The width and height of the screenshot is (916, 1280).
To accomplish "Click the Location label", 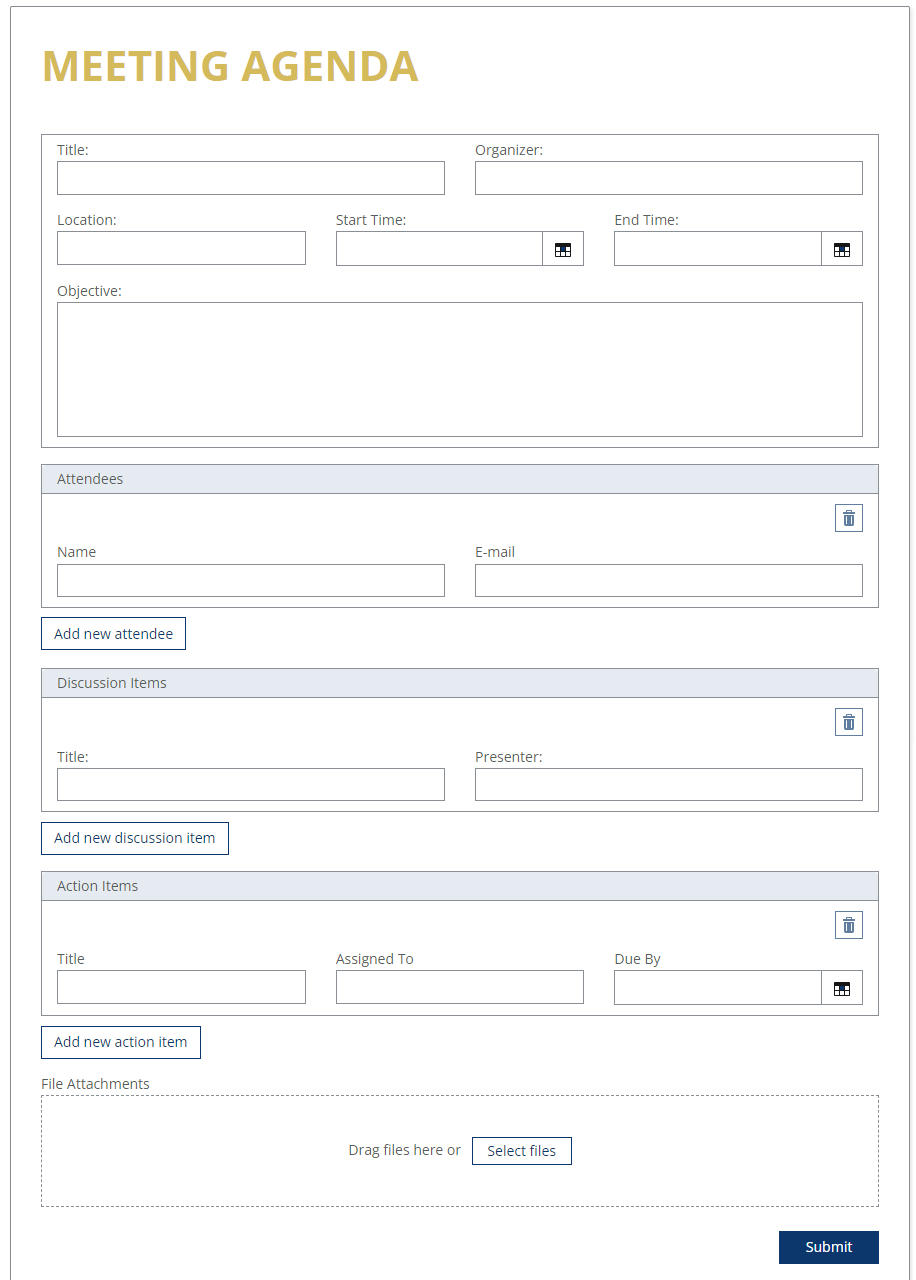I will [x=87, y=220].
